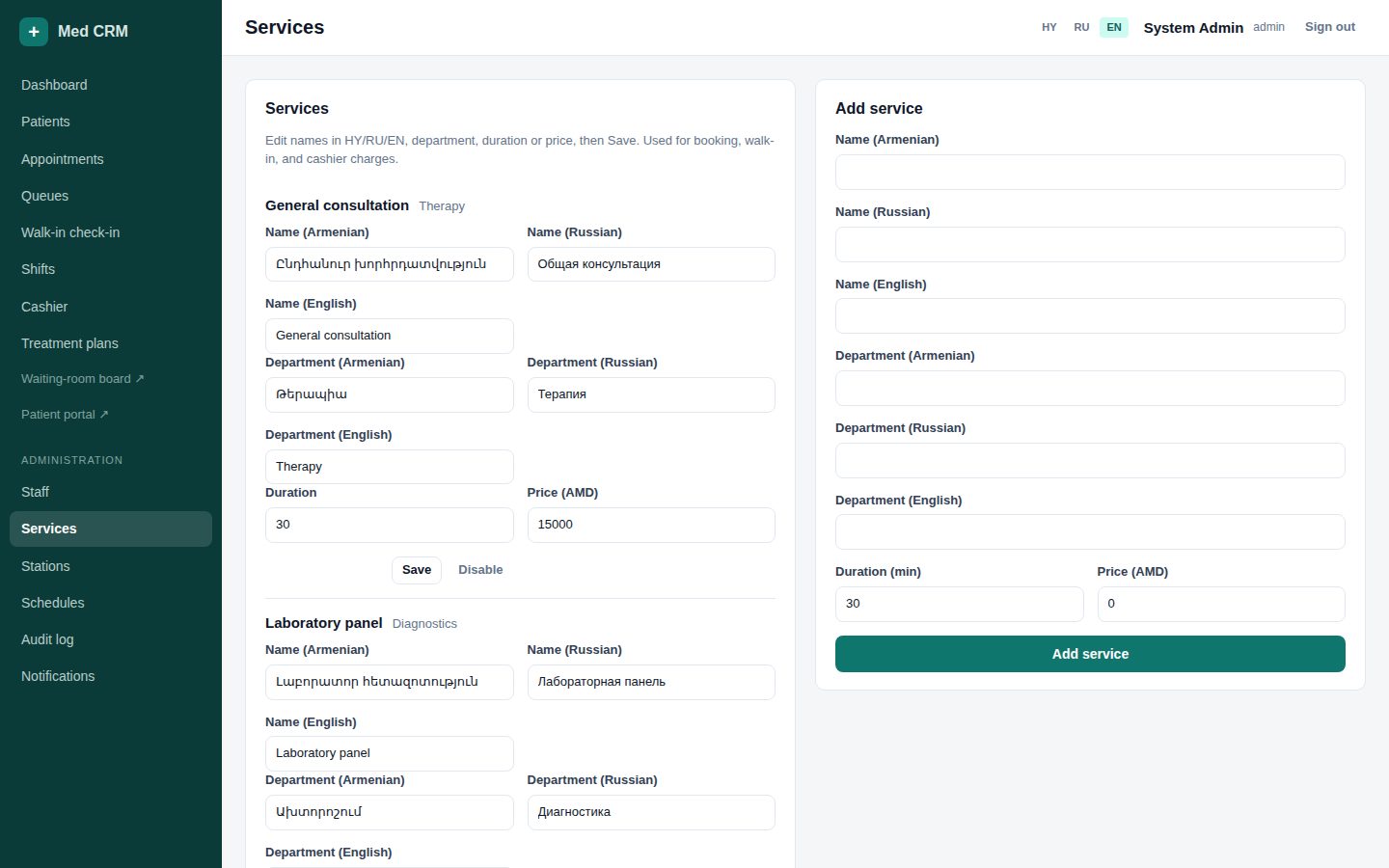Edit English department field 'Therapy'
The image size is (1389, 868).
tap(390, 467)
